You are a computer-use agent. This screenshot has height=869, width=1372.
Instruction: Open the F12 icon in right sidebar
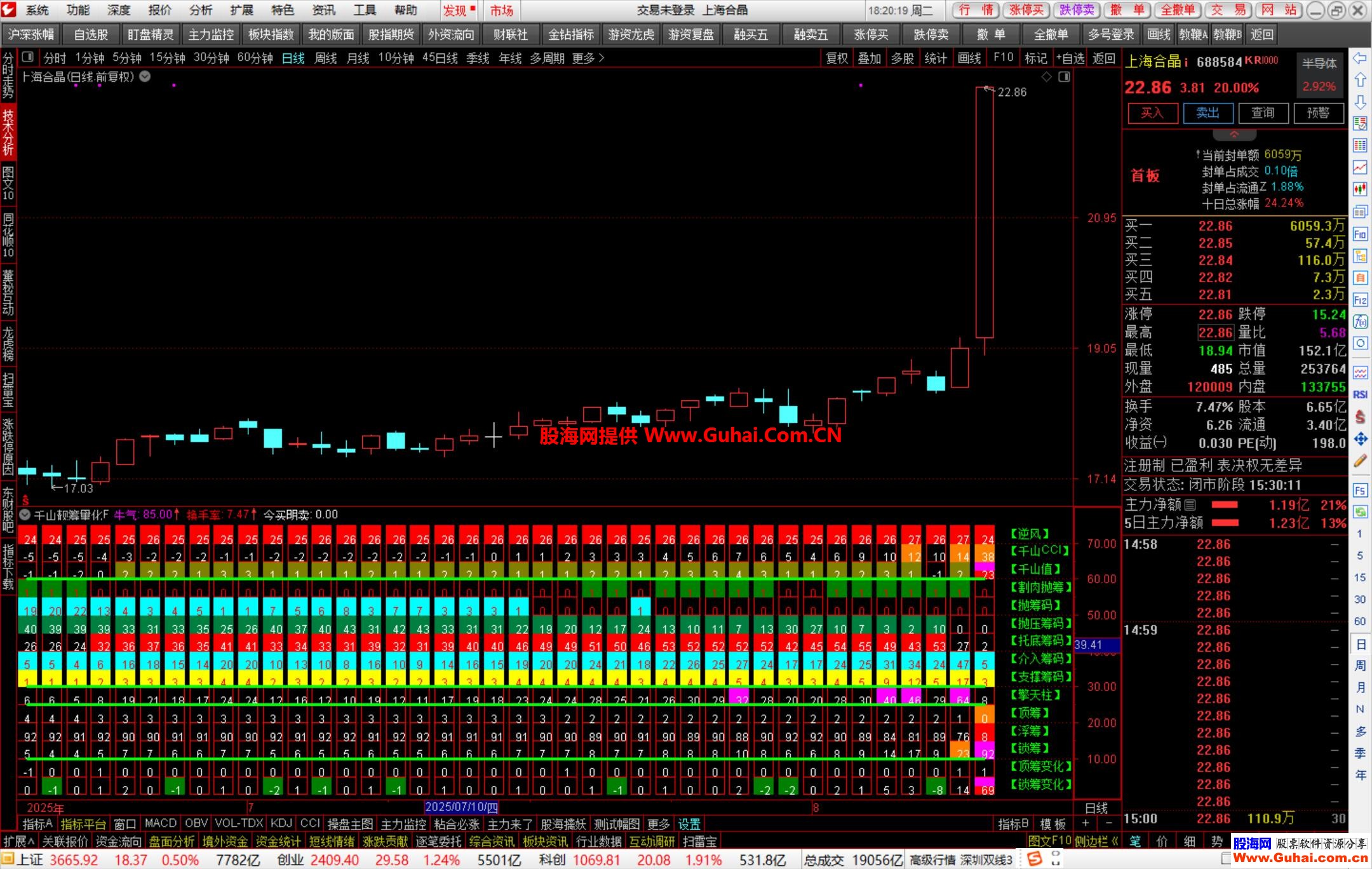point(1359,300)
